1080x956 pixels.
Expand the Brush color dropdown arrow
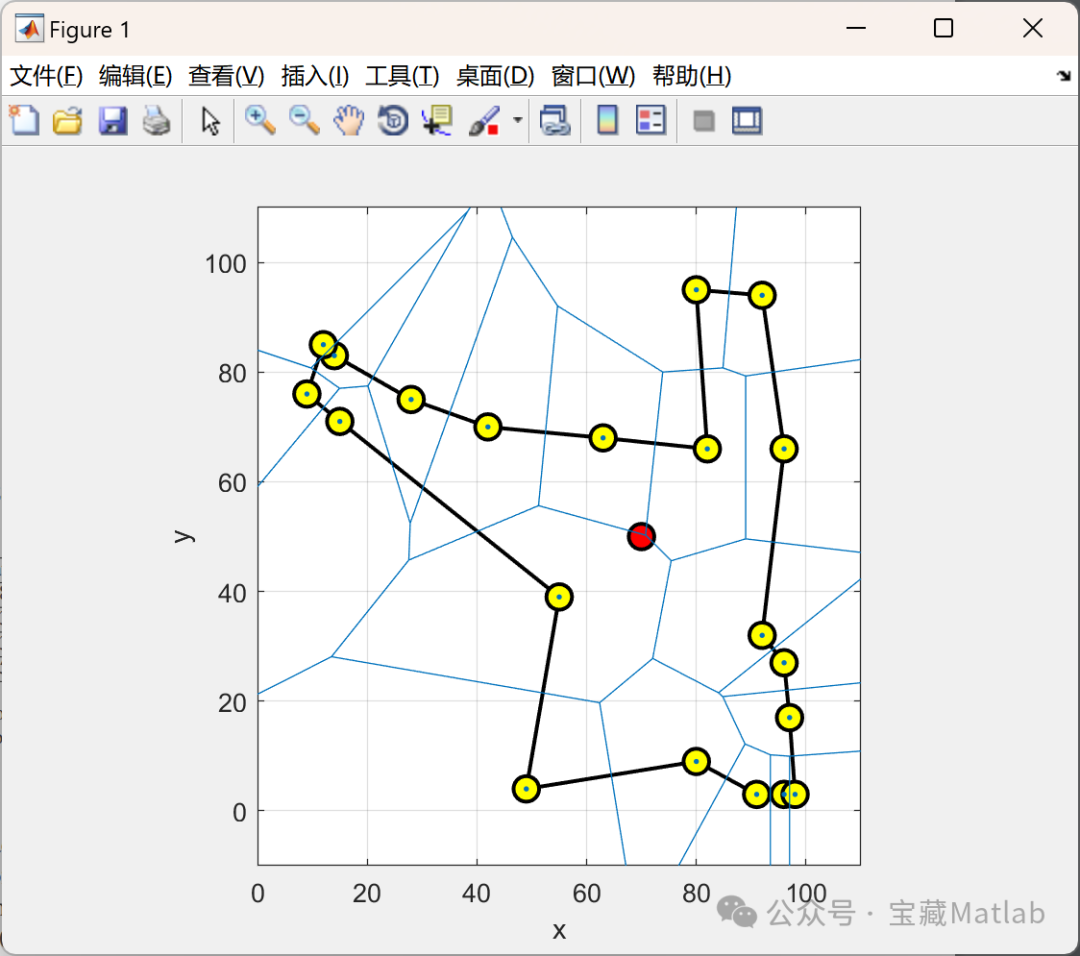[517, 121]
